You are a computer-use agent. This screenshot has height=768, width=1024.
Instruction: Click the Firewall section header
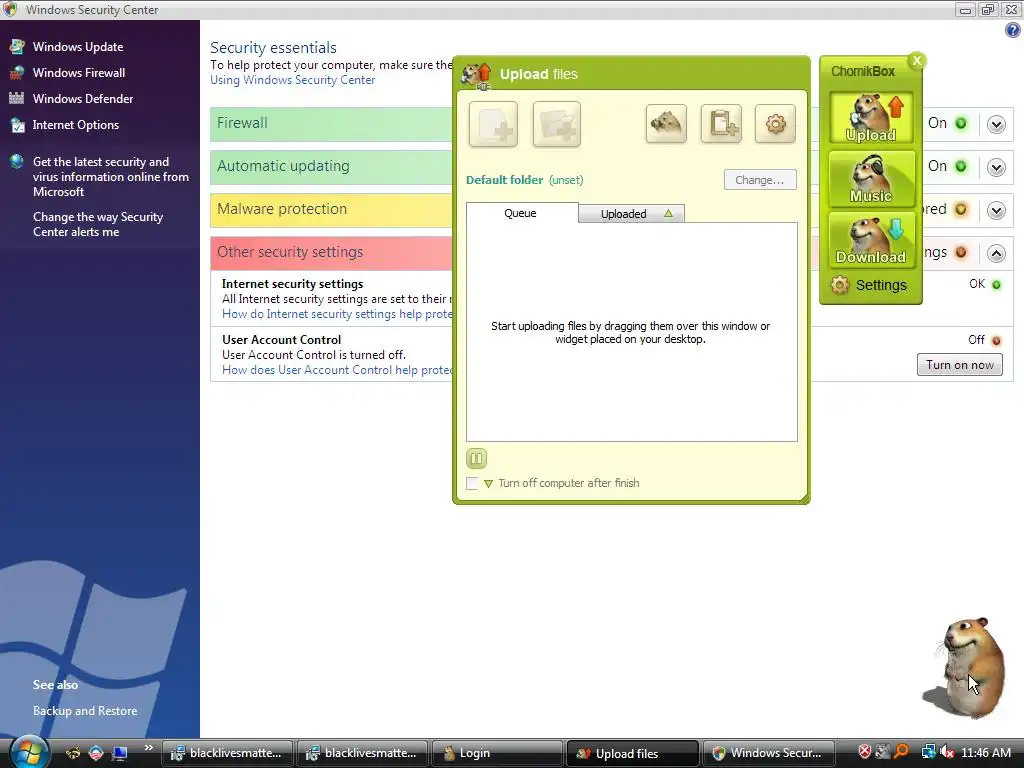point(331,123)
